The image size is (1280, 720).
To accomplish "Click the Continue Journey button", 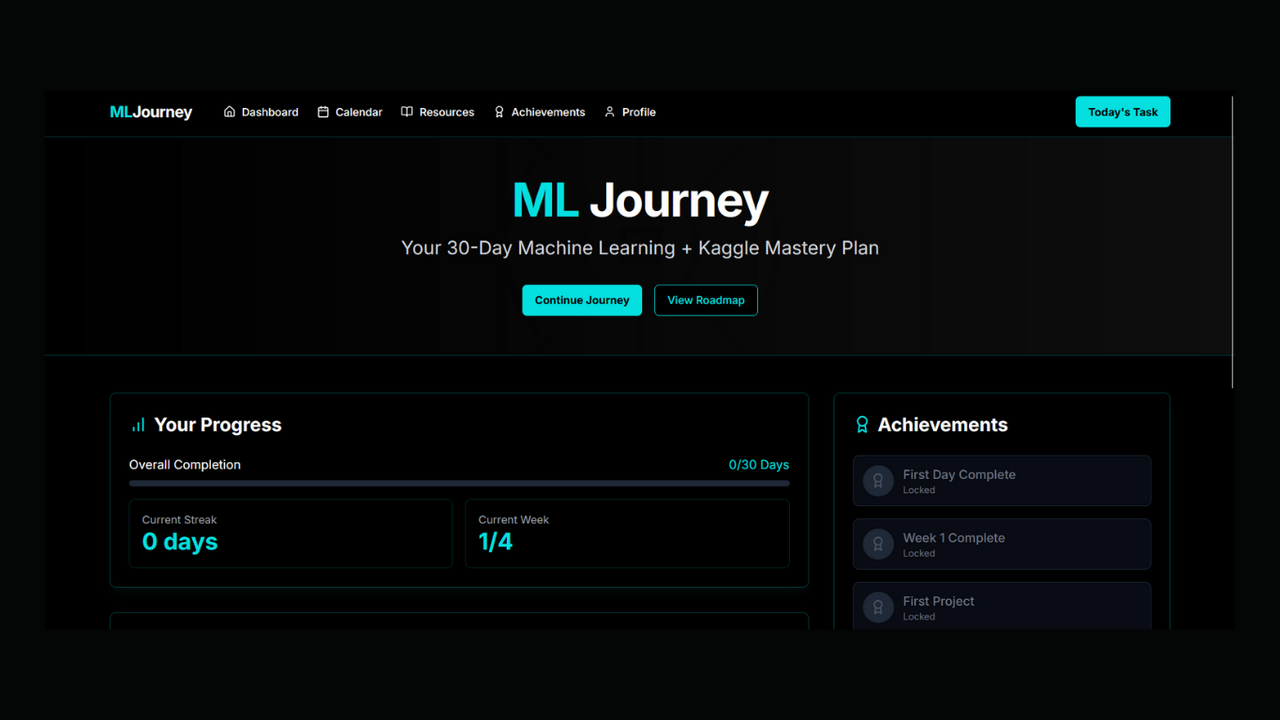I will (582, 300).
